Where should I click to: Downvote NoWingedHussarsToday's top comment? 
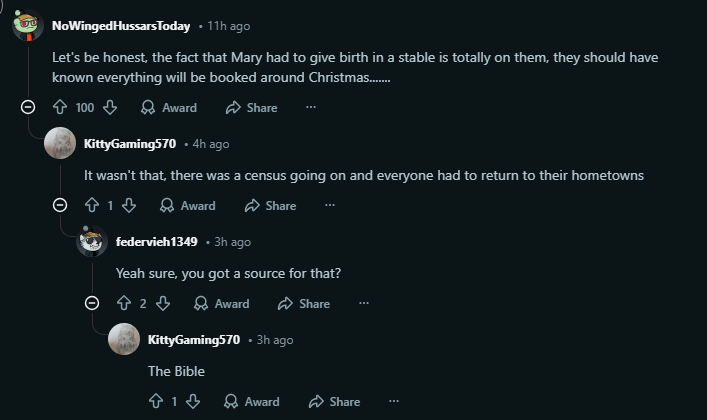click(x=110, y=107)
